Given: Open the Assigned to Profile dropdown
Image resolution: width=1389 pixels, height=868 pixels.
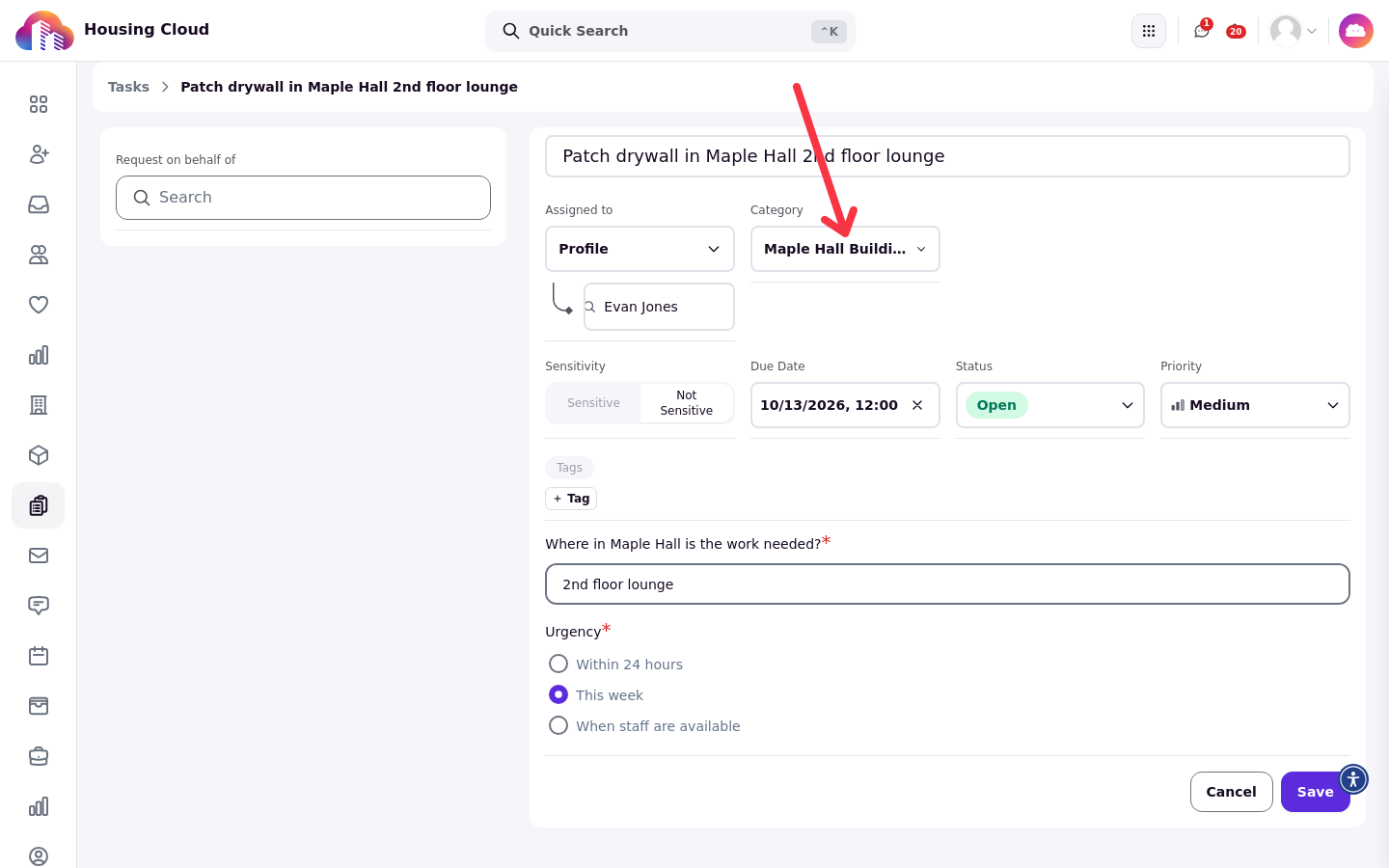Looking at the screenshot, I should 640,249.
